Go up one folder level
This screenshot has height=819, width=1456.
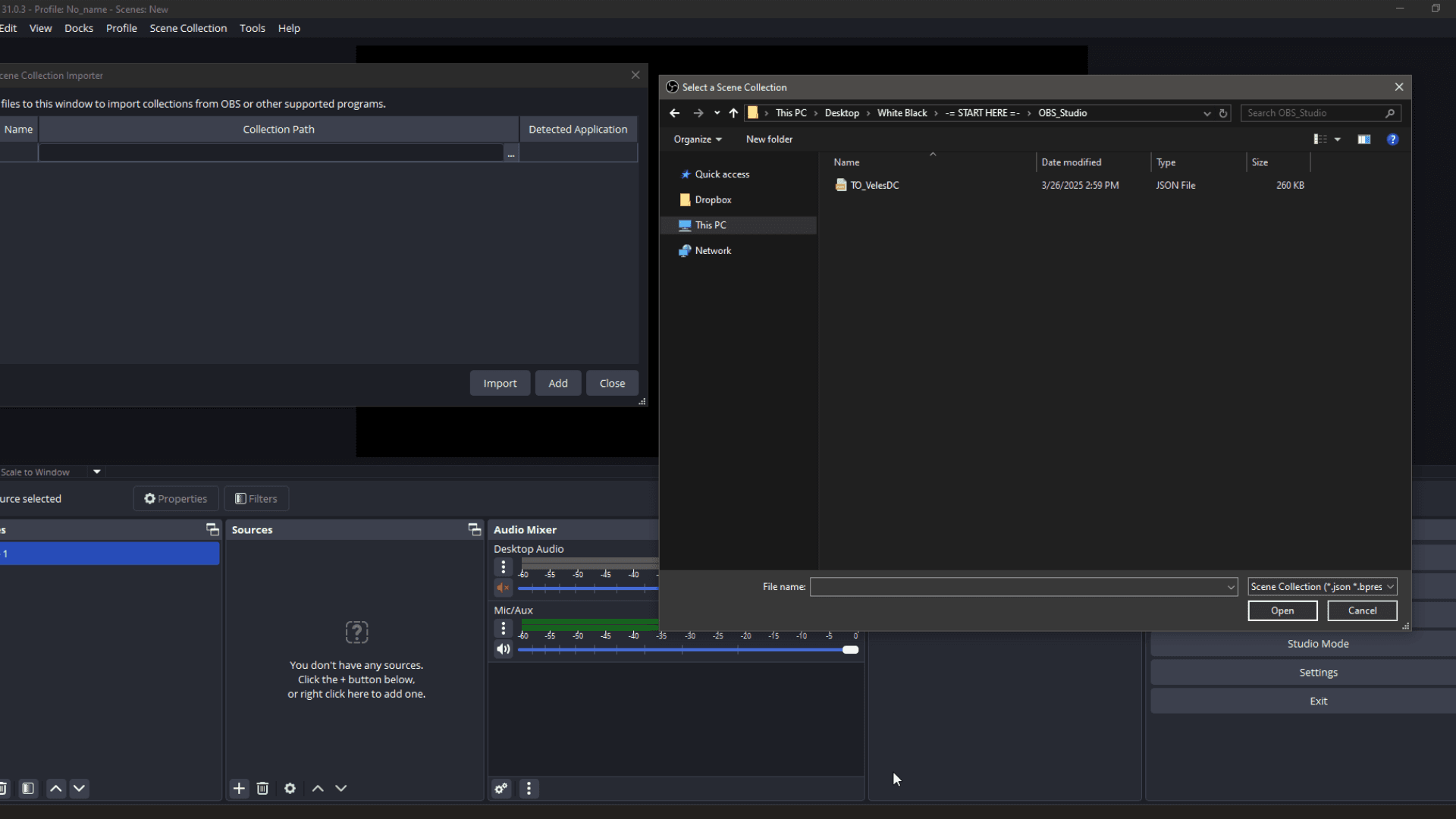click(x=733, y=113)
